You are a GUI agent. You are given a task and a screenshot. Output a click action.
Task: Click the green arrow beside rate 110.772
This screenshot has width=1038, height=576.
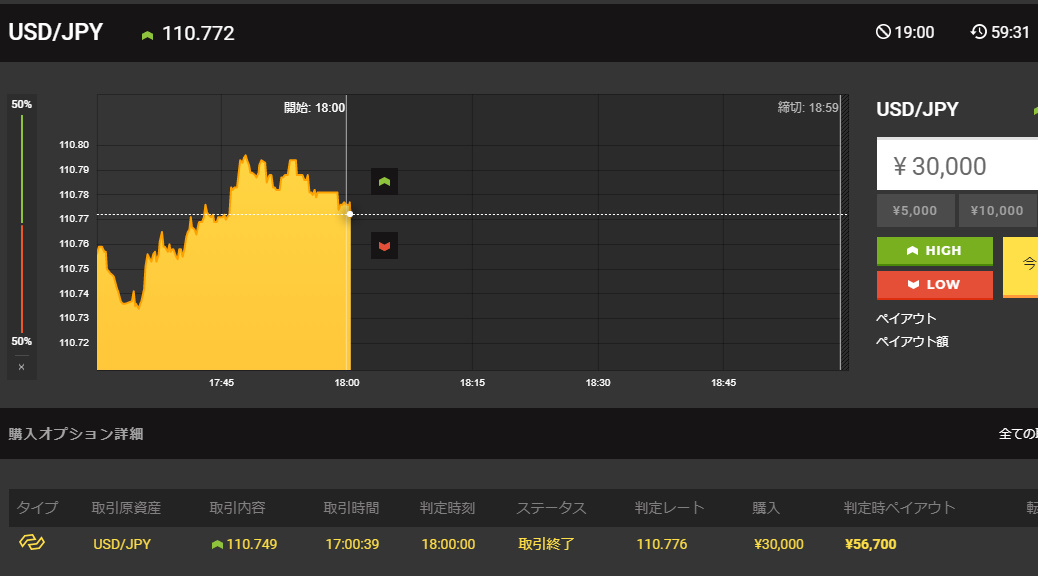(147, 35)
